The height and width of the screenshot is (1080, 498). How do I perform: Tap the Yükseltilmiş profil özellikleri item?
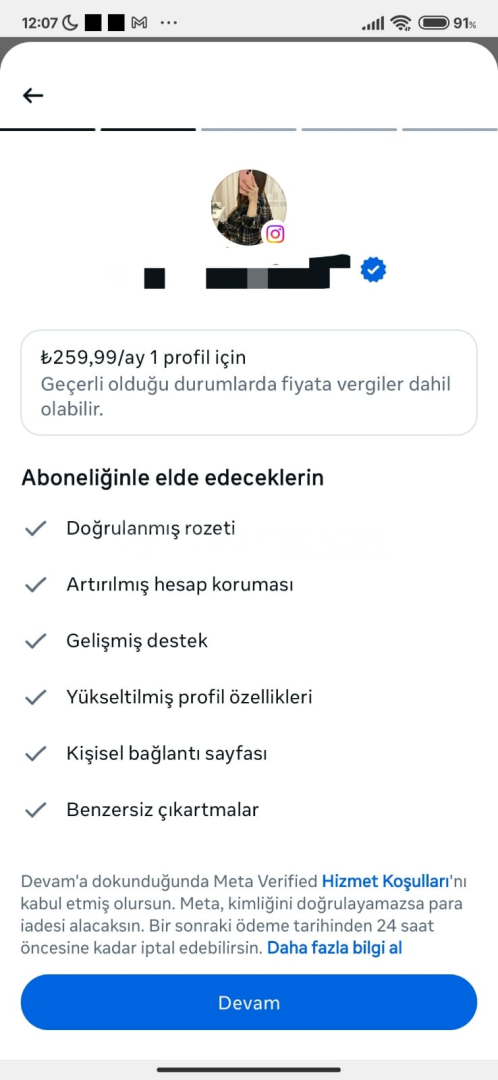coord(189,697)
